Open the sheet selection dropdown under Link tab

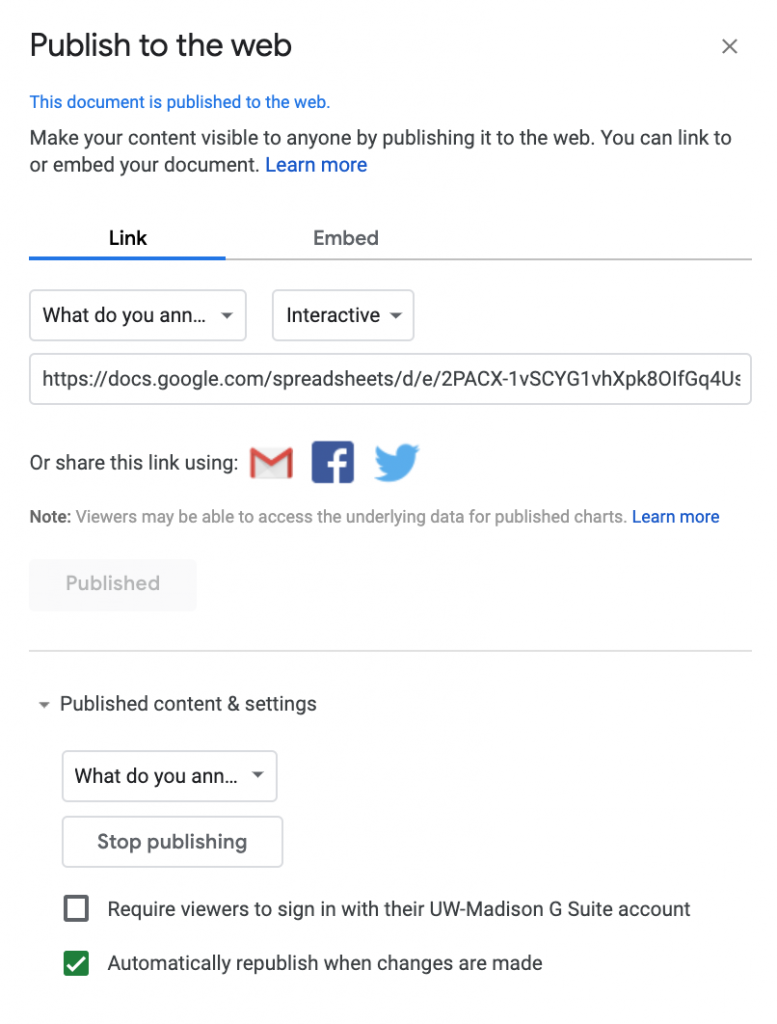138,315
